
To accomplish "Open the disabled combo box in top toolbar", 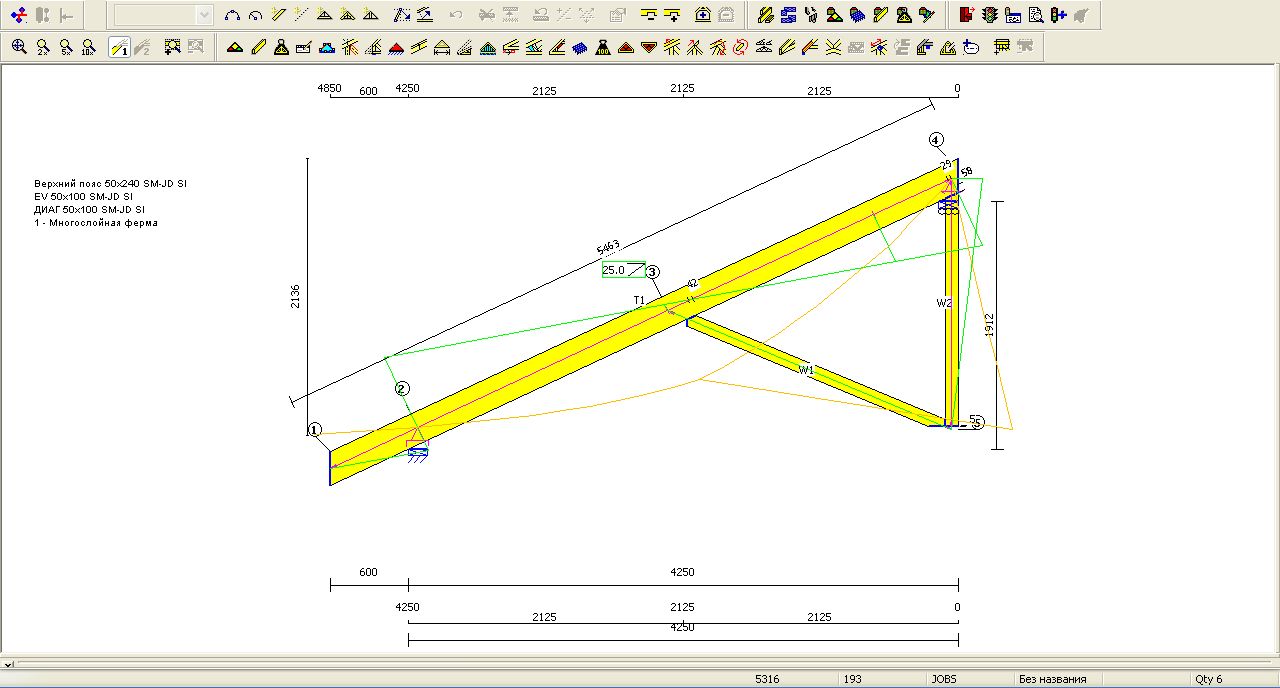I will 163,15.
